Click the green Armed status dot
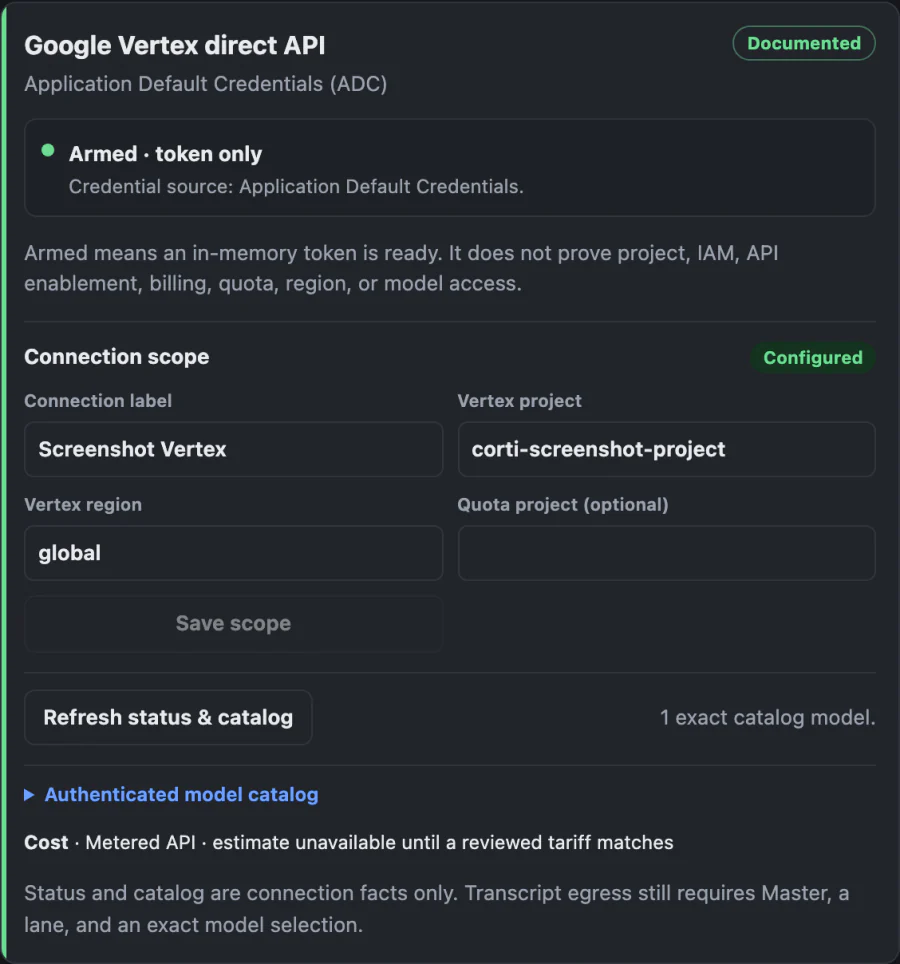Image resolution: width=900 pixels, height=964 pixels. pos(48,151)
